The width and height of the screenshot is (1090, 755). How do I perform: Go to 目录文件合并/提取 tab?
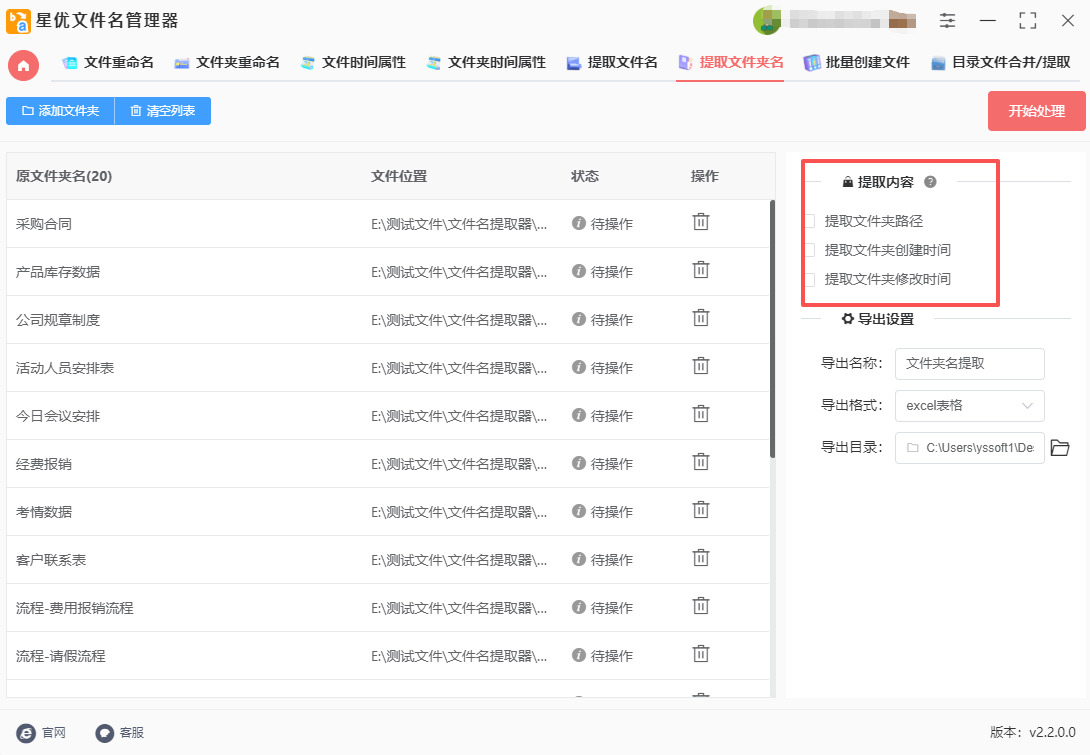[x=1000, y=62]
